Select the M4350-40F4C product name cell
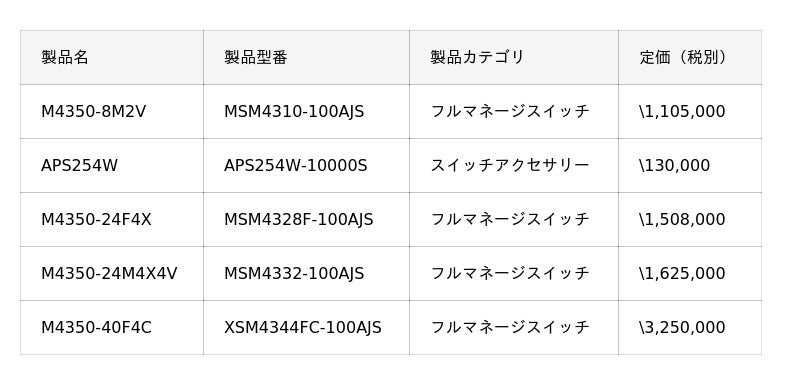The width and height of the screenshot is (800, 385). coord(112,327)
